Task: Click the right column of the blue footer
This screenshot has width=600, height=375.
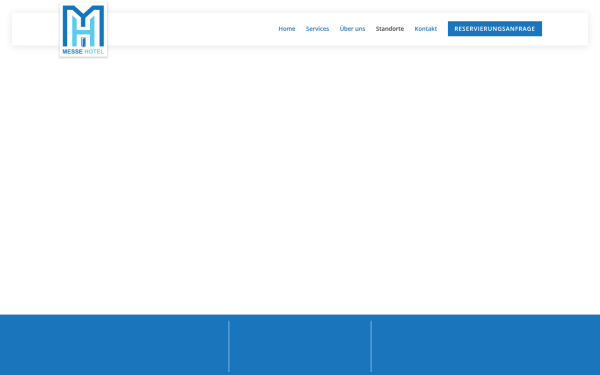Action: click(486, 345)
